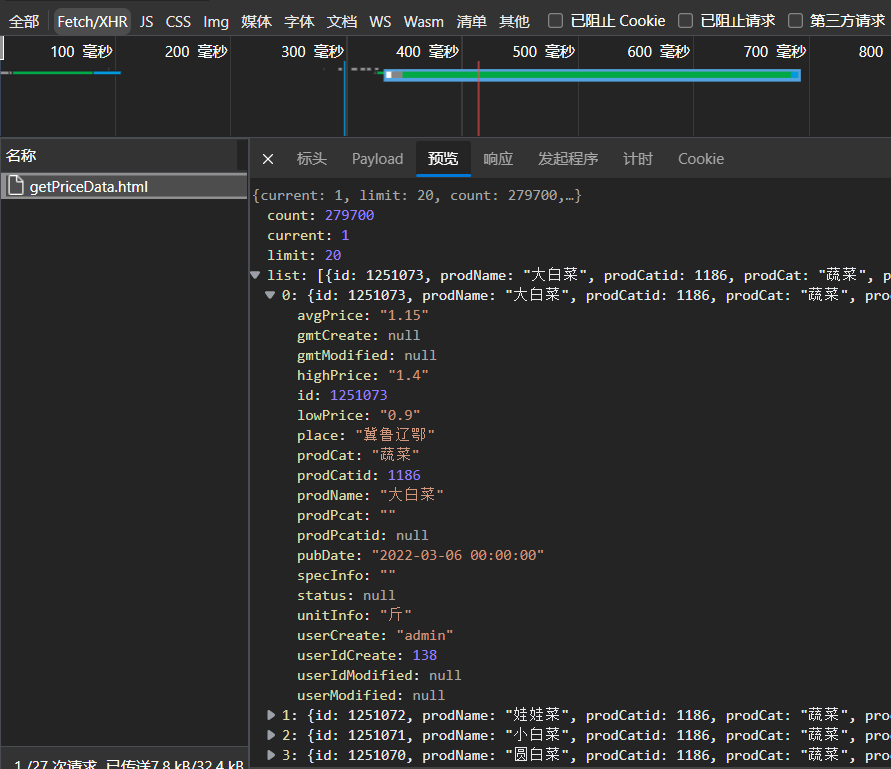Toggle the 已阻止请求 checkbox
Image resolution: width=891 pixels, height=769 pixels.
click(685, 21)
